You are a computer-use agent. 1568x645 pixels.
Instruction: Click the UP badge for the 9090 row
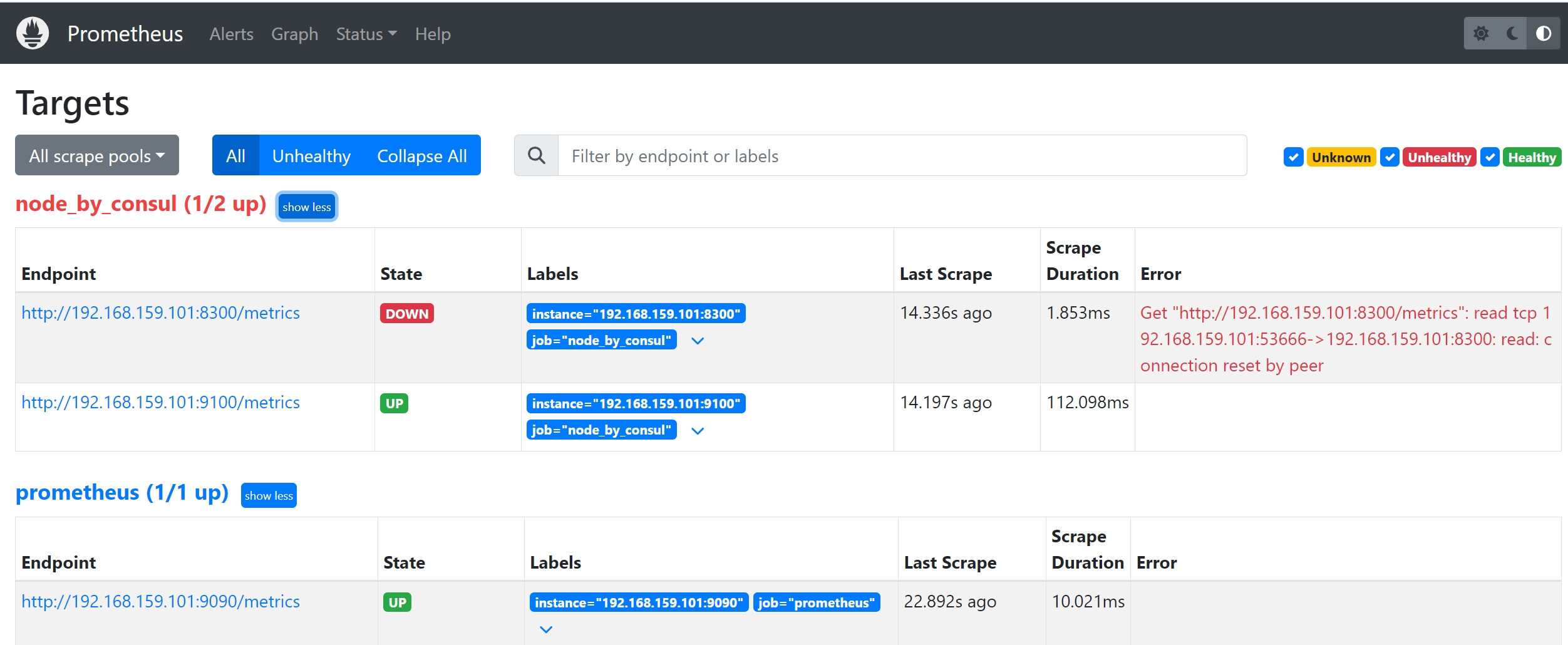(398, 602)
